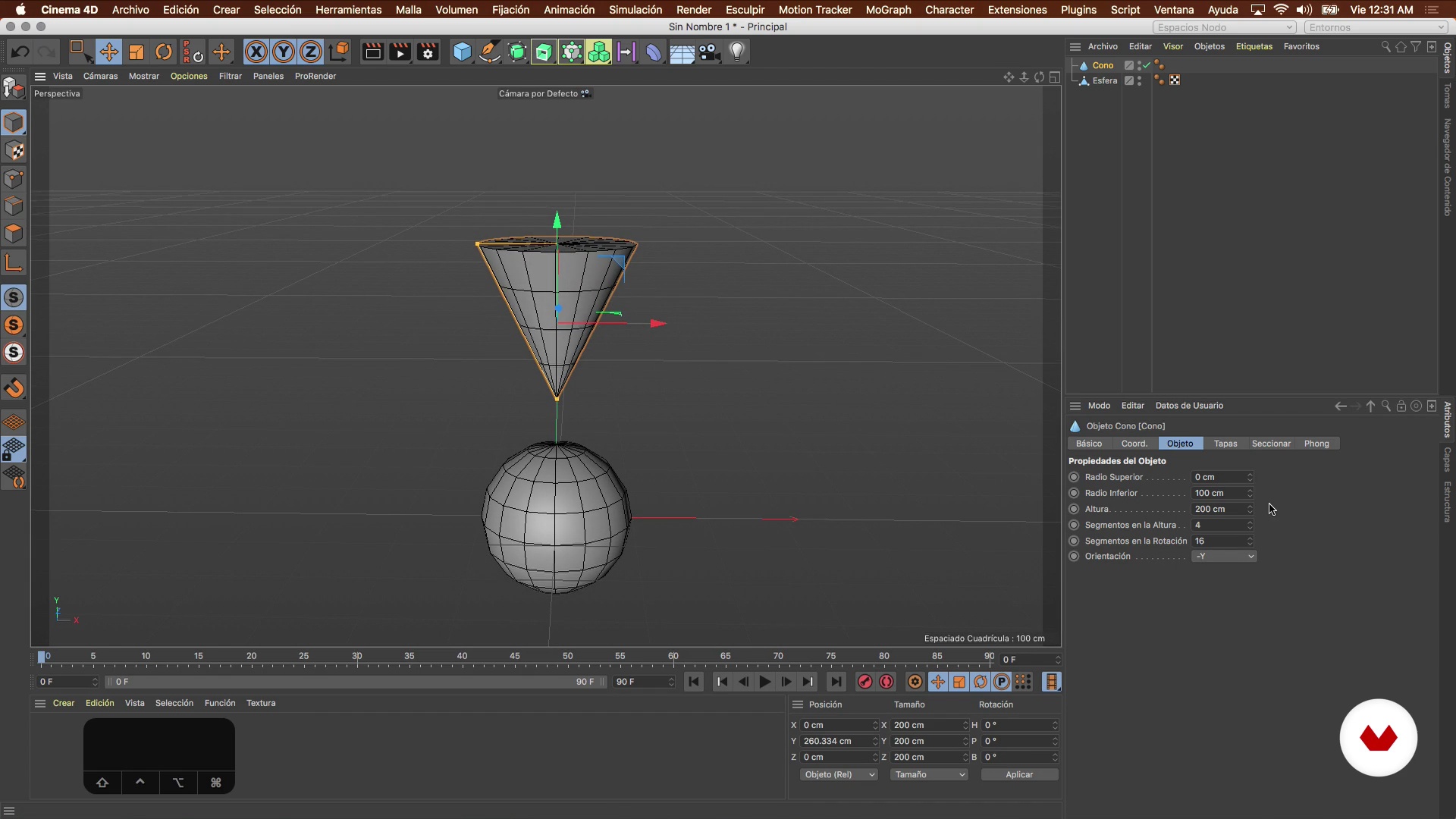Toggle Segmentos en la Altura keyframe dot
Screen dimensions: 1456x819
[x=1074, y=525]
